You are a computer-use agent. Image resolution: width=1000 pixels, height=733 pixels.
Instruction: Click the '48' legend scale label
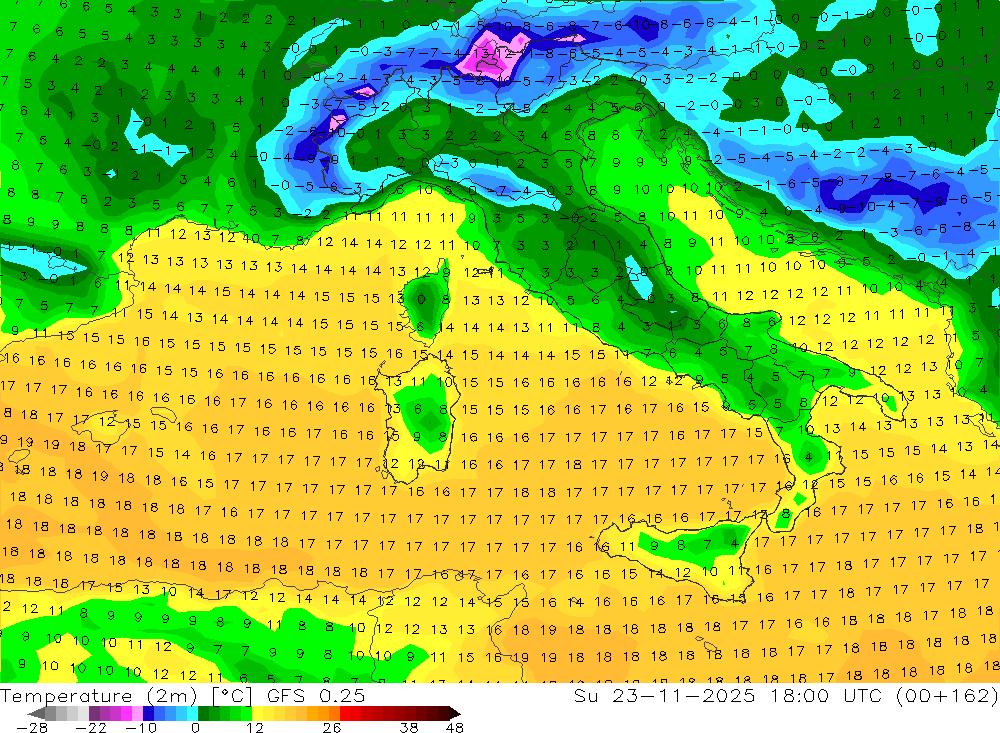pos(455,727)
